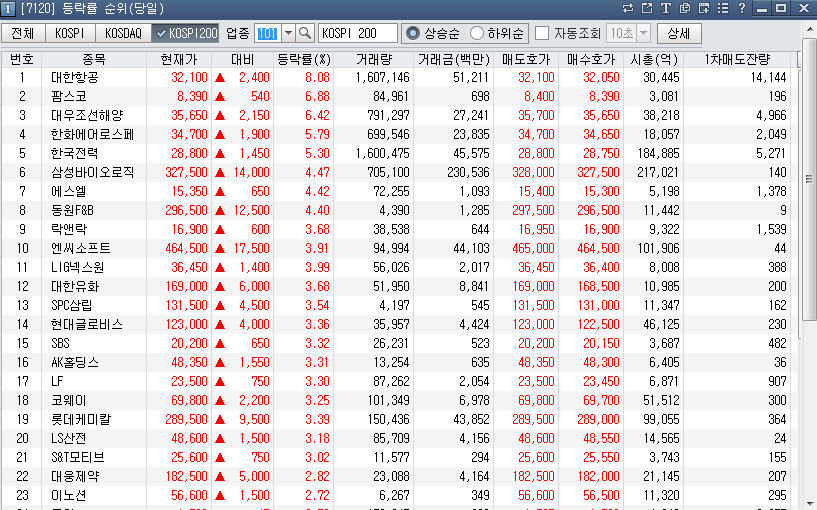Click up arrow icon on 이노션 row
Viewport: 817px width, 510px height.
click(x=220, y=495)
